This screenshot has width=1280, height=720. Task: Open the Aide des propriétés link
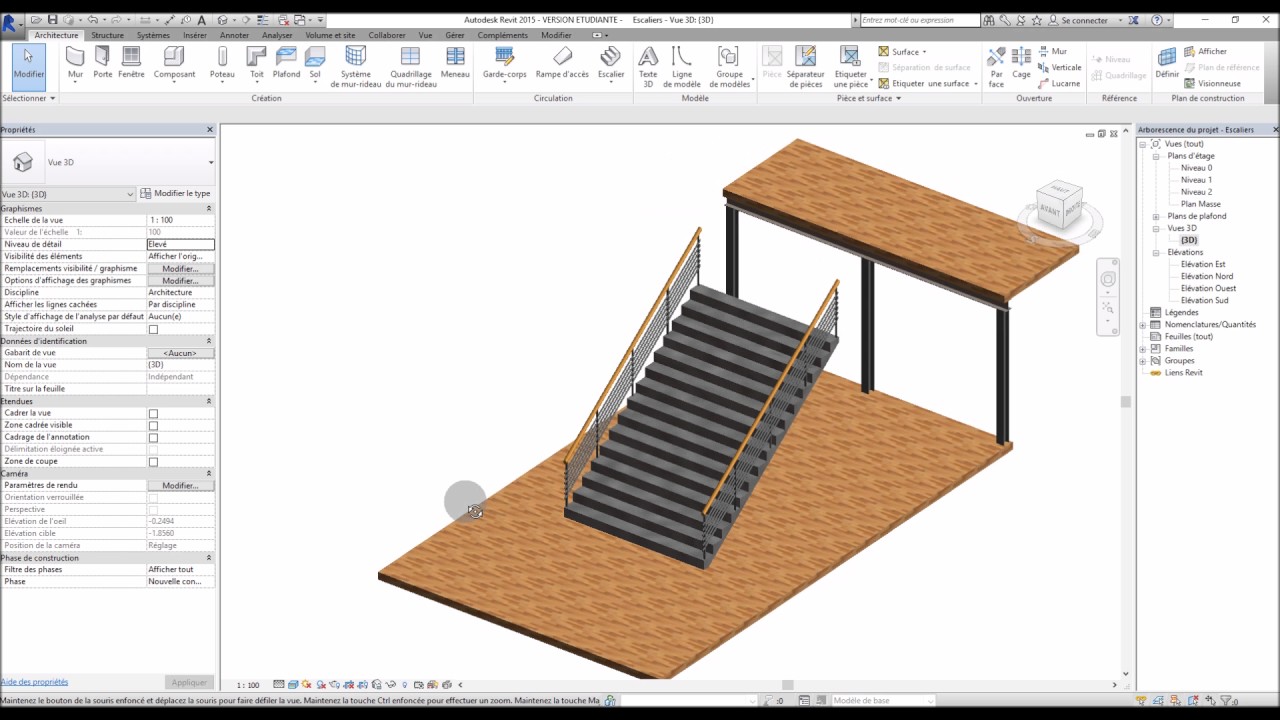coord(34,682)
